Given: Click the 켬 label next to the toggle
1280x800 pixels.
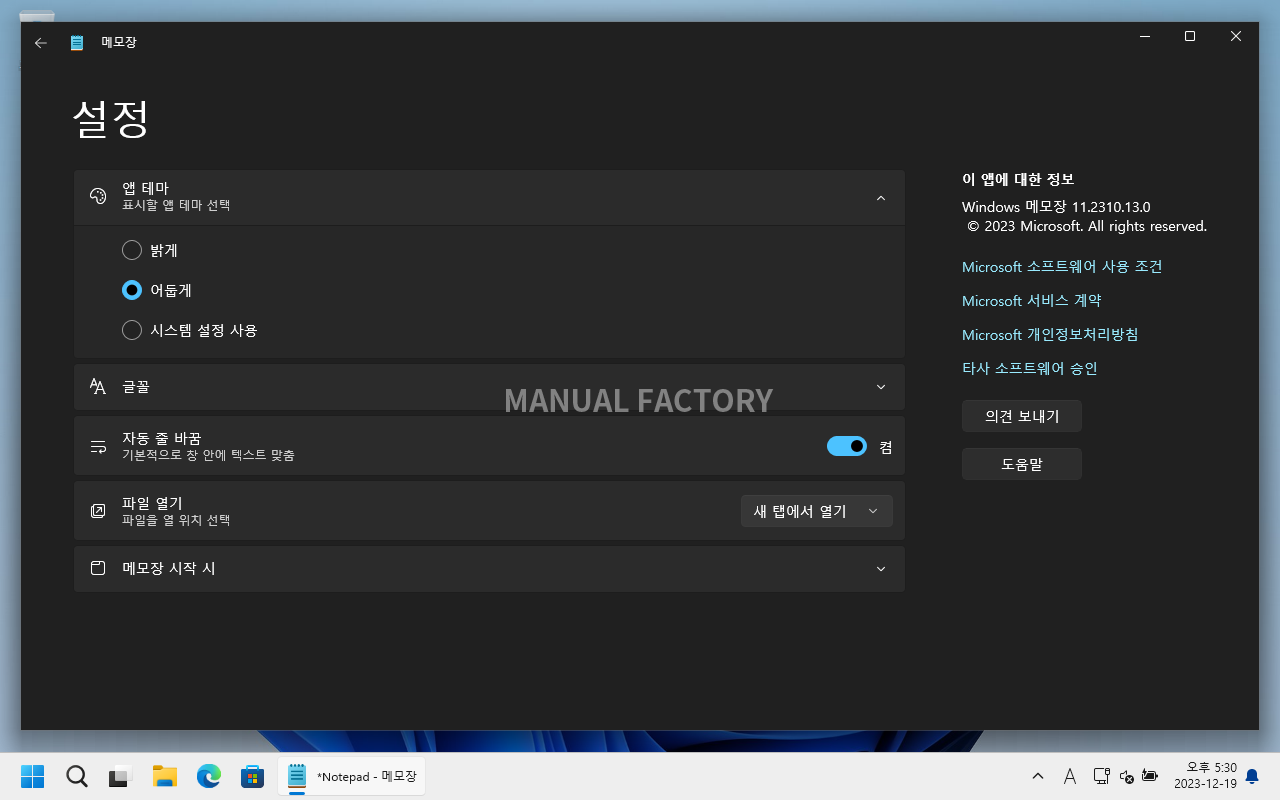Looking at the screenshot, I should click(885, 447).
